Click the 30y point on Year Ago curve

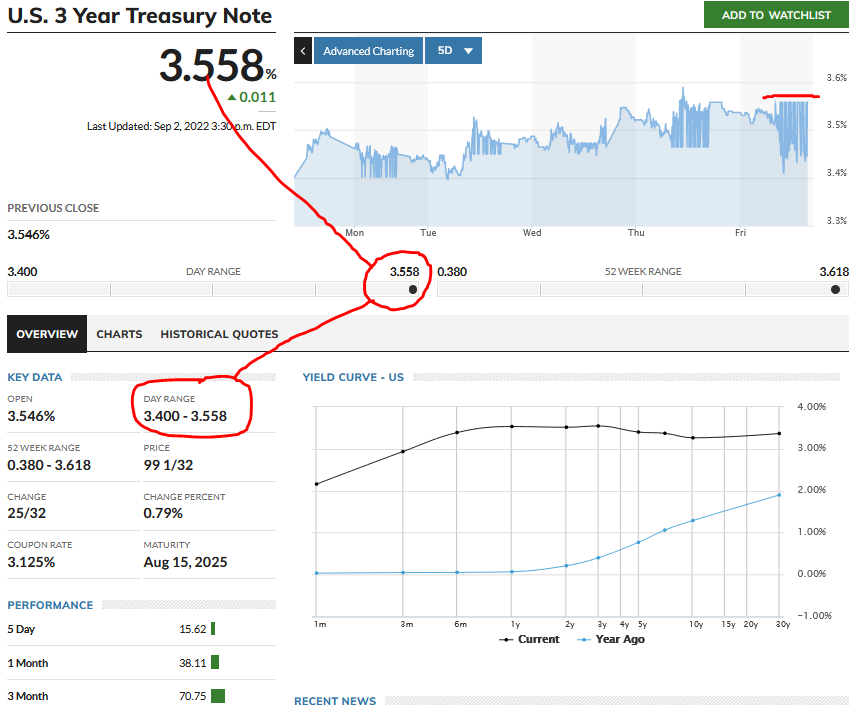pyautogui.click(x=779, y=495)
